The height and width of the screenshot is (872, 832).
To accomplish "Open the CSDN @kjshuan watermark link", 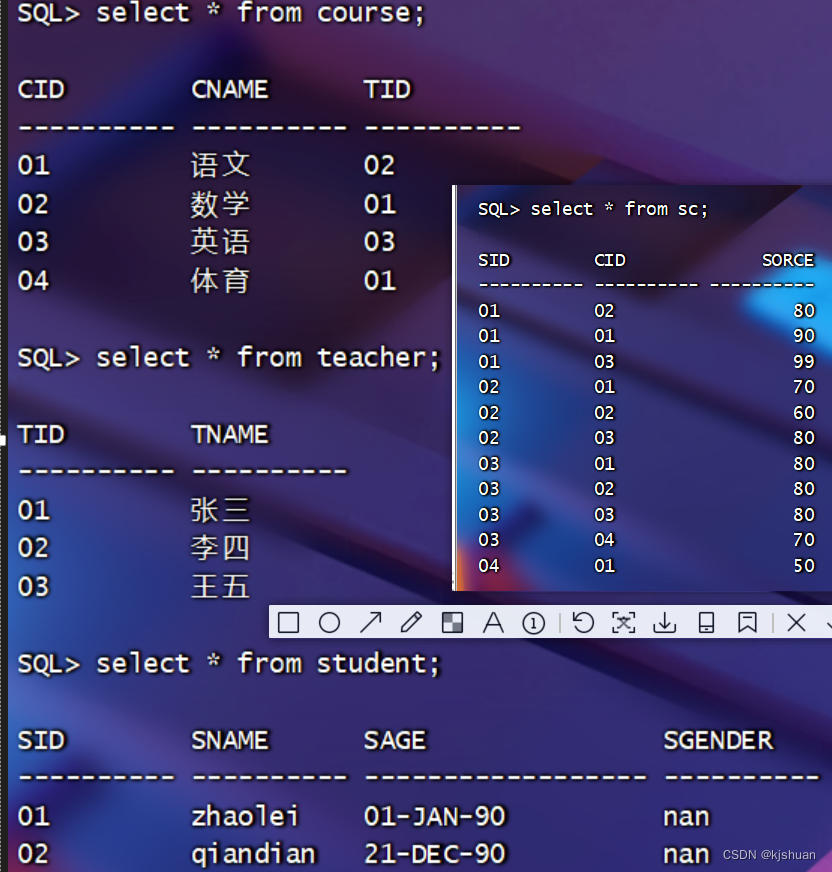I will [x=768, y=854].
